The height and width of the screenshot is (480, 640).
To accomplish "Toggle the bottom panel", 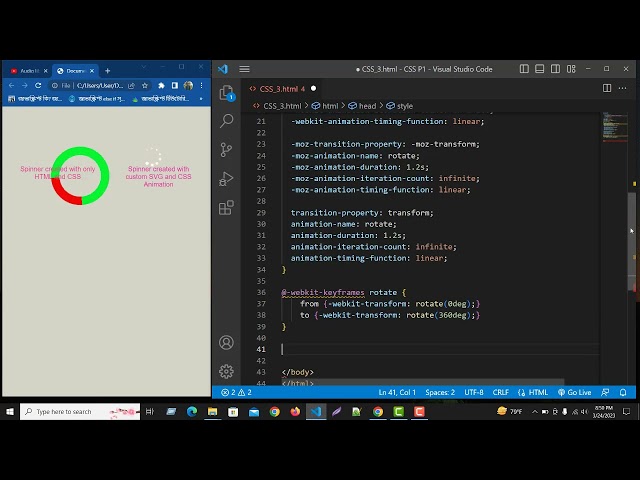I will click(x=540, y=69).
